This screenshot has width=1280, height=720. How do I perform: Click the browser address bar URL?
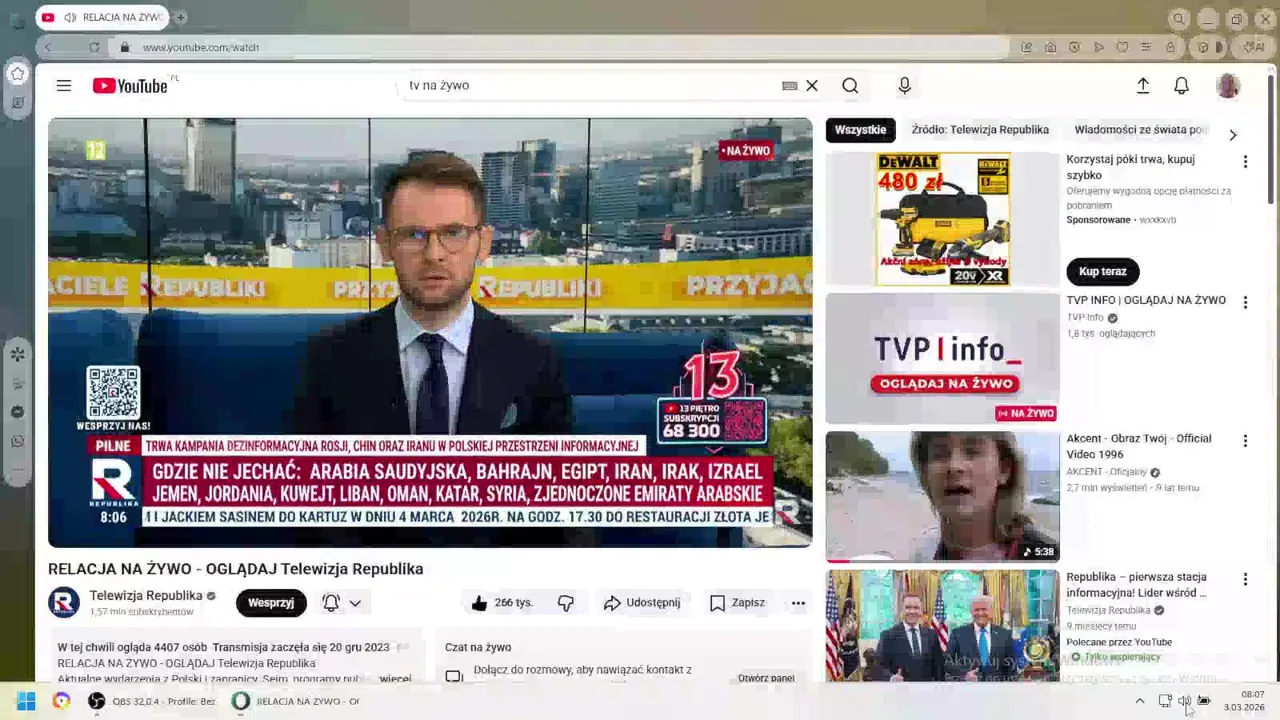pos(201,47)
